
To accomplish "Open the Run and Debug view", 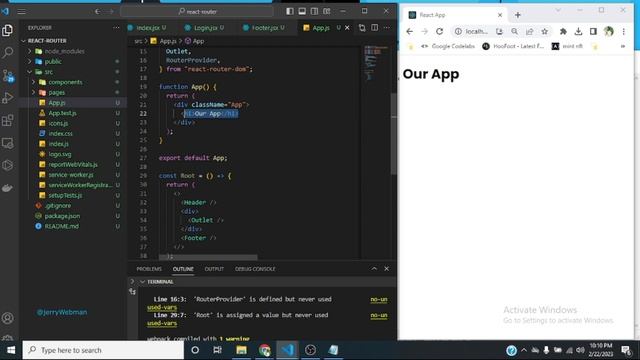I will [7, 98].
